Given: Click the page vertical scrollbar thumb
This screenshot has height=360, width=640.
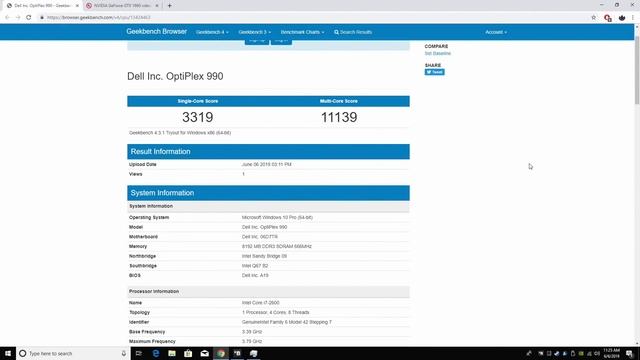Looking at the screenshot, I should pos(637,69).
